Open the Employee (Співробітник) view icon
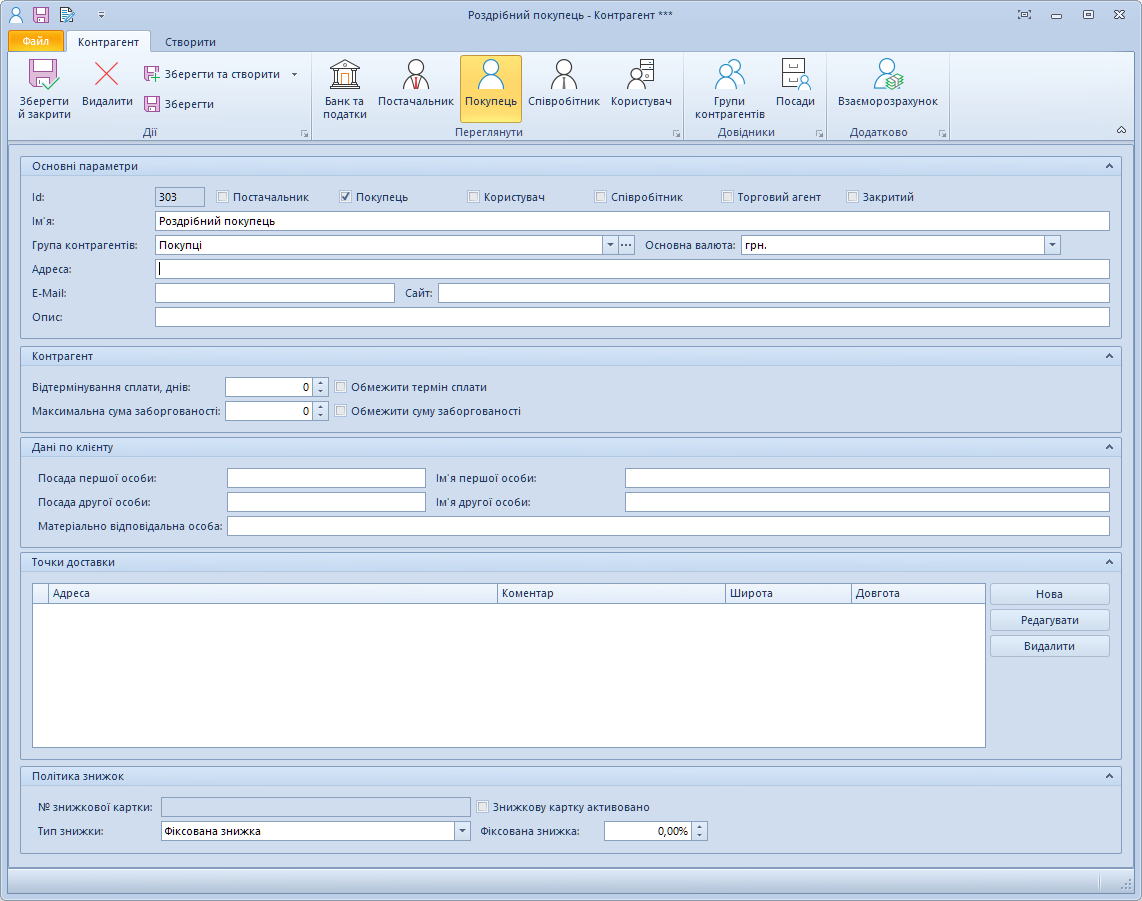The image size is (1142, 901). pyautogui.click(x=564, y=88)
